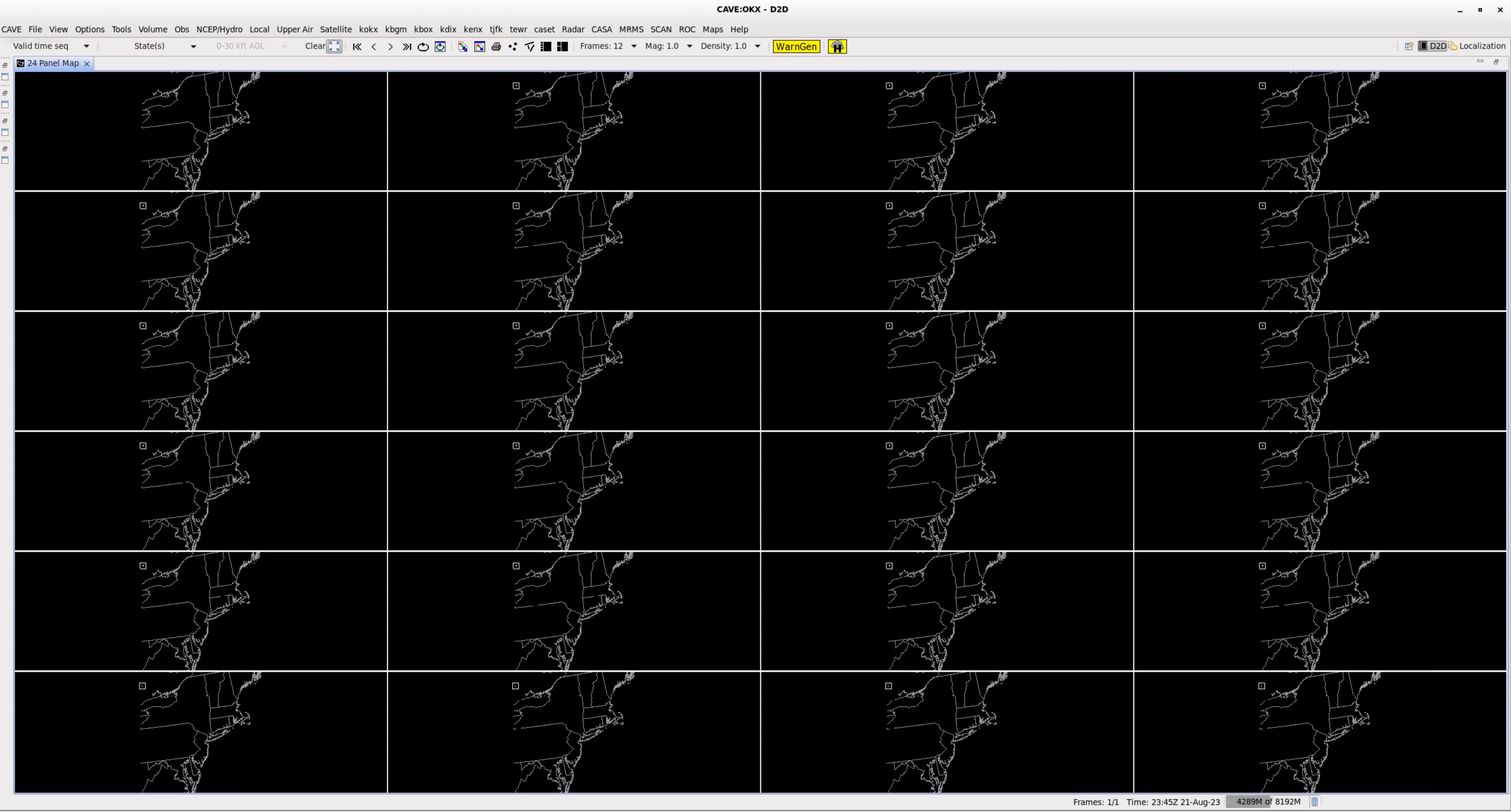
Task: Open the NCEP/Hydro menu
Action: coord(219,29)
